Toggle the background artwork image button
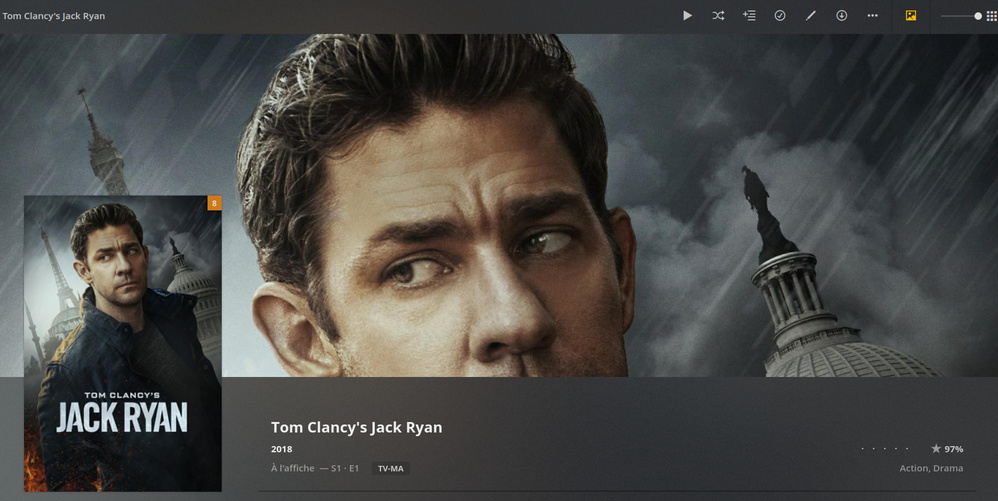 coord(911,16)
